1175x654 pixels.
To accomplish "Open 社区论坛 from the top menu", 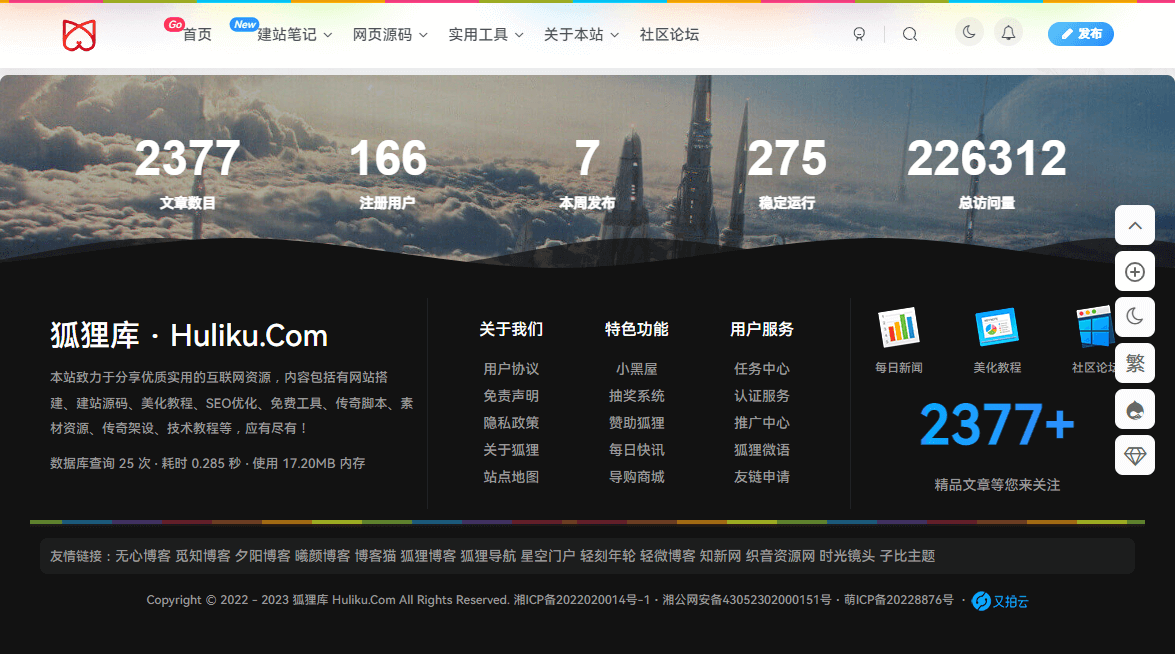I will [669, 33].
